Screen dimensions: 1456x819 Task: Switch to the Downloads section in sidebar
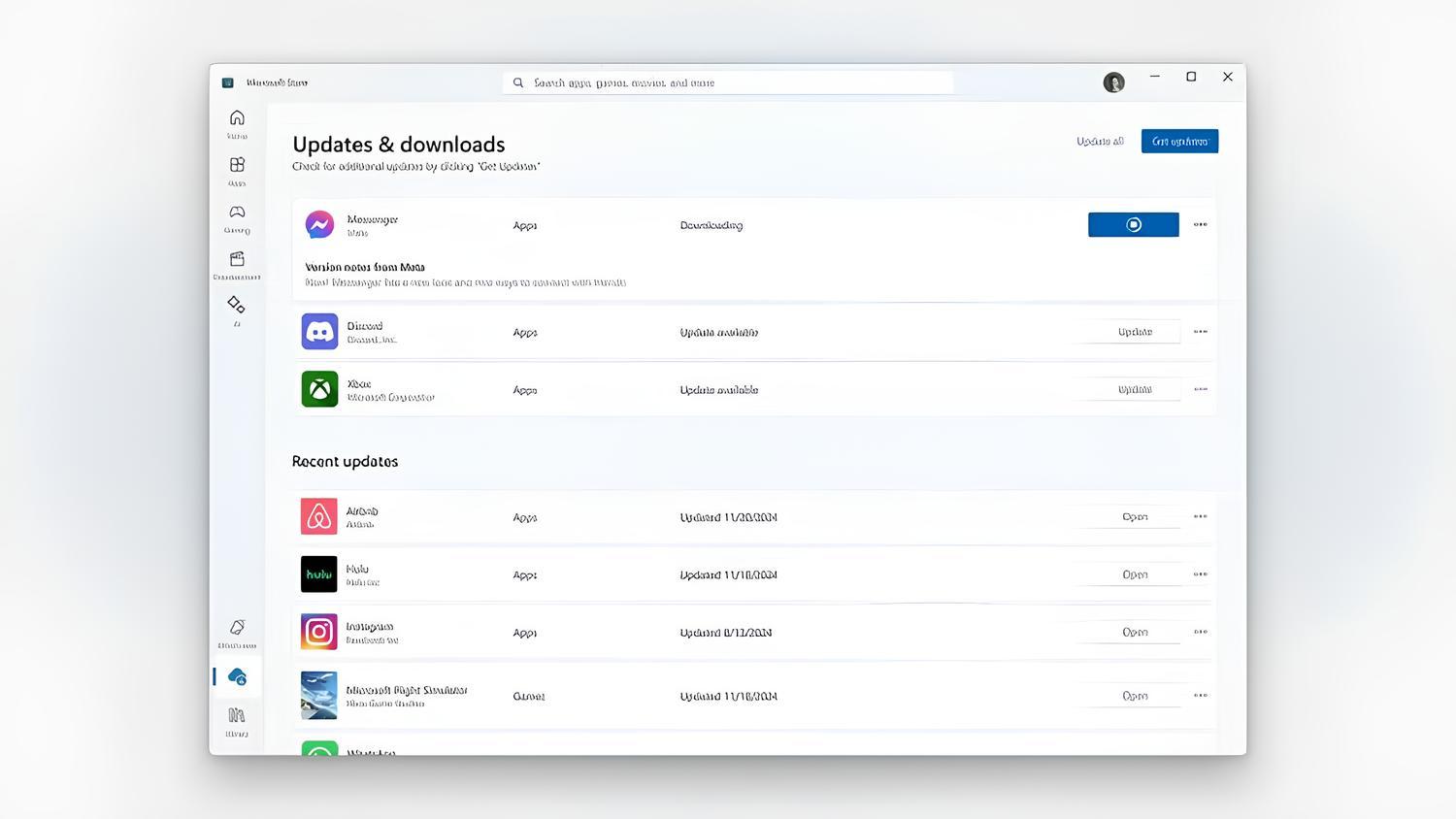coord(236,676)
